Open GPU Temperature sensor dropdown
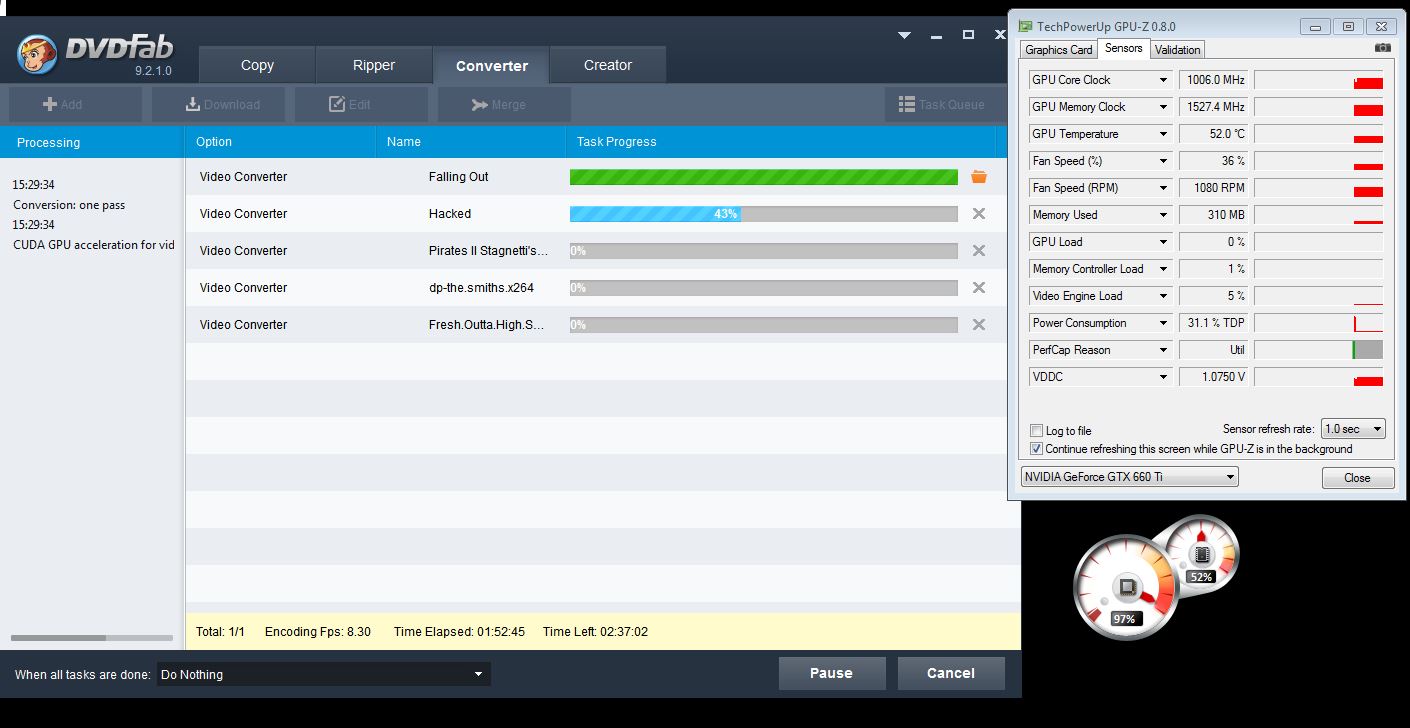The width and height of the screenshot is (1410, 728). pos(1163,134)
